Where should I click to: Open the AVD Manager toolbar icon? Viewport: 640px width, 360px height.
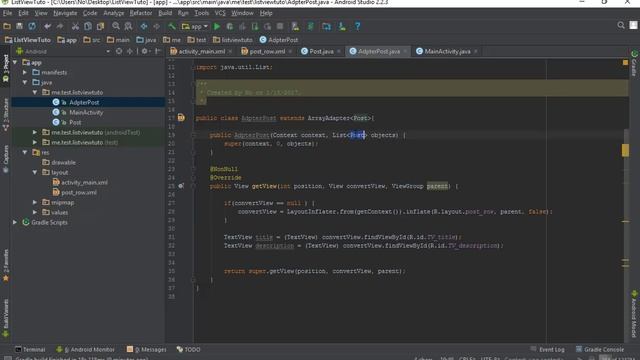click(x=295, y=26)
